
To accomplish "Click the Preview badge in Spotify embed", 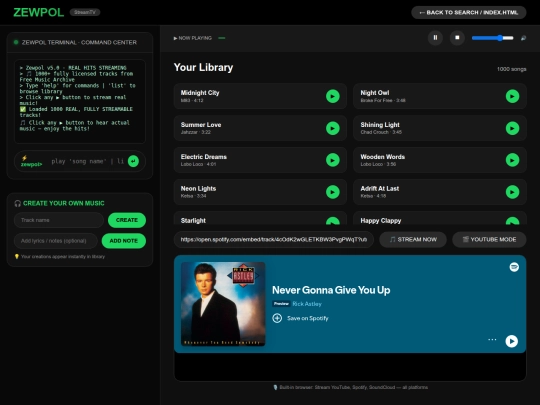I will click(281, 304).
